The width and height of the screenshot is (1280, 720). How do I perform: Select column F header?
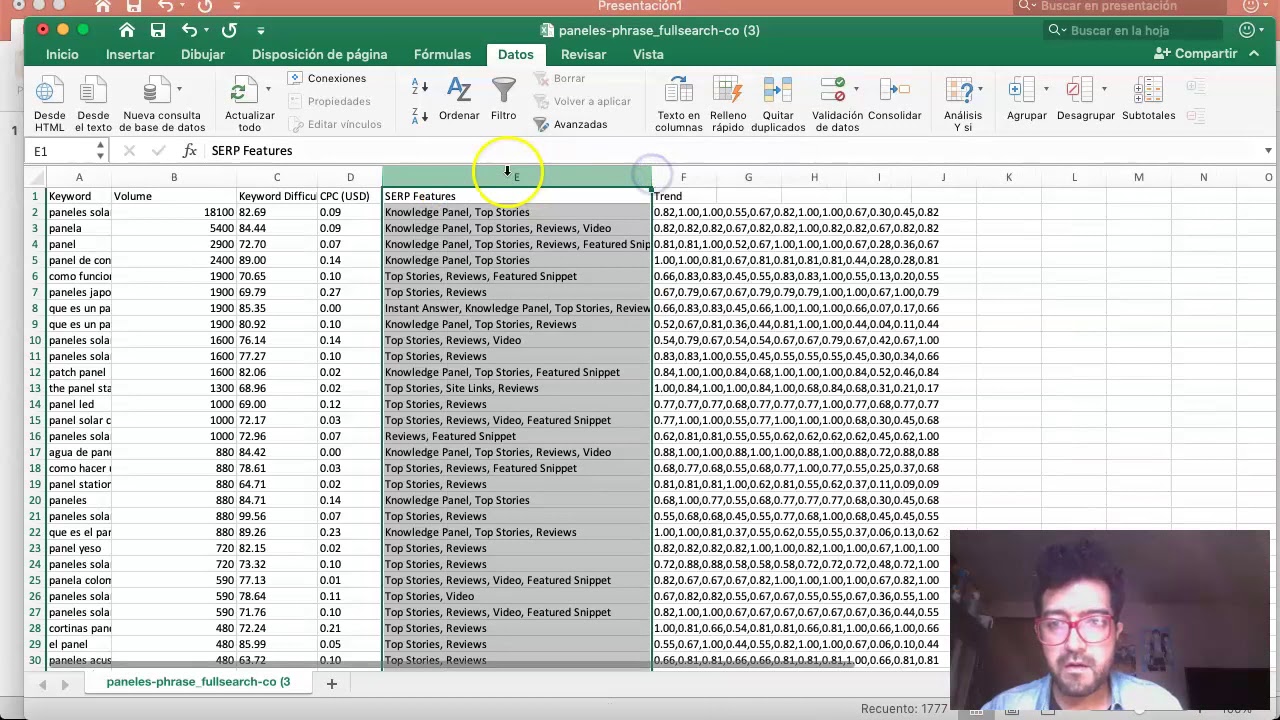tap(683, 177)
